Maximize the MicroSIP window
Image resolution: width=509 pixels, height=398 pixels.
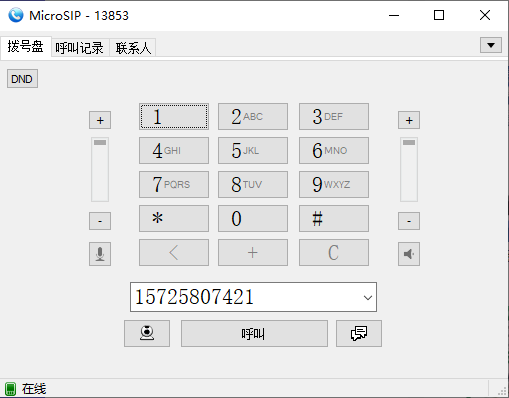(439, 15)
